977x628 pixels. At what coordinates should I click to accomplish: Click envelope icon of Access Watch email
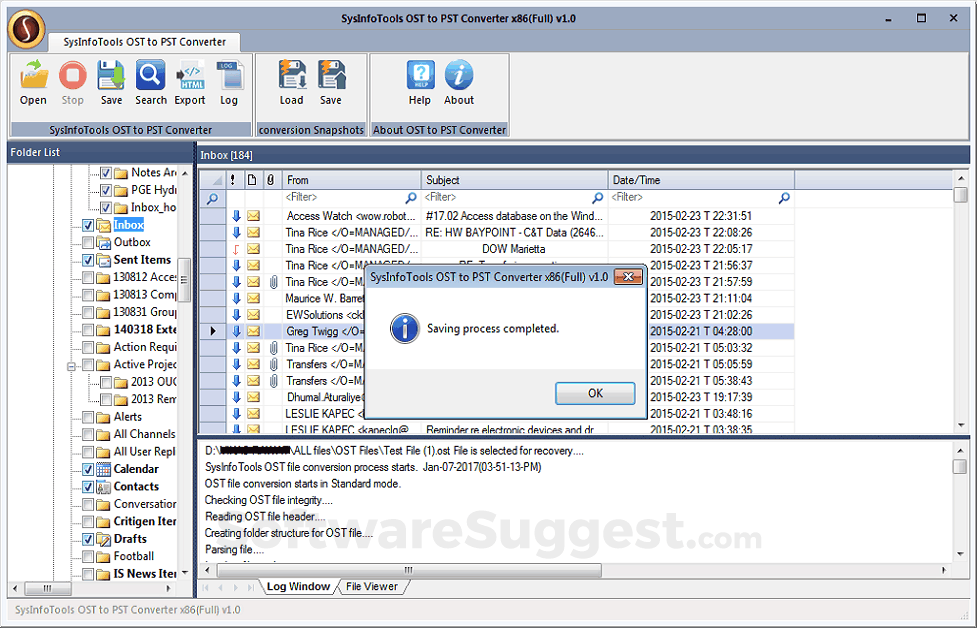point(254,216)
